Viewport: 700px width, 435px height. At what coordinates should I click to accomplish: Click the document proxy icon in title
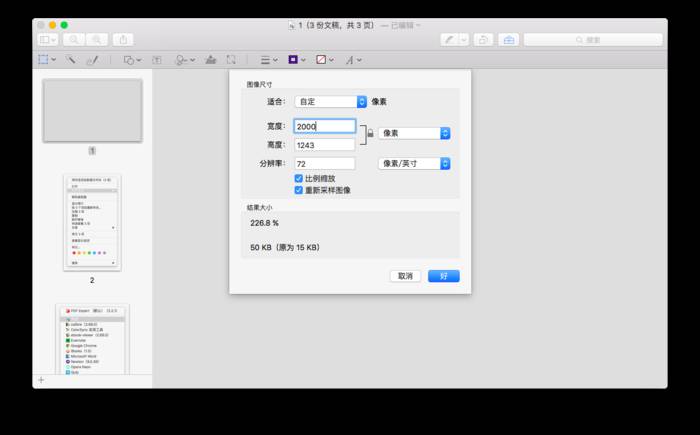[292, 25]
